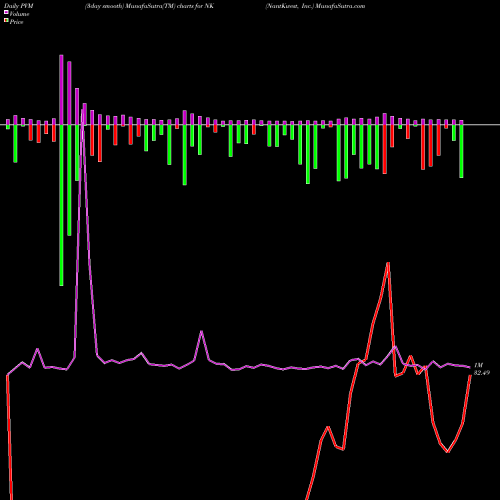Click the "(NantKwest, Inc.) MunafaSutra.com" header text
The width and height of the screenshot is (500, 500).
[x=315, y=6]
